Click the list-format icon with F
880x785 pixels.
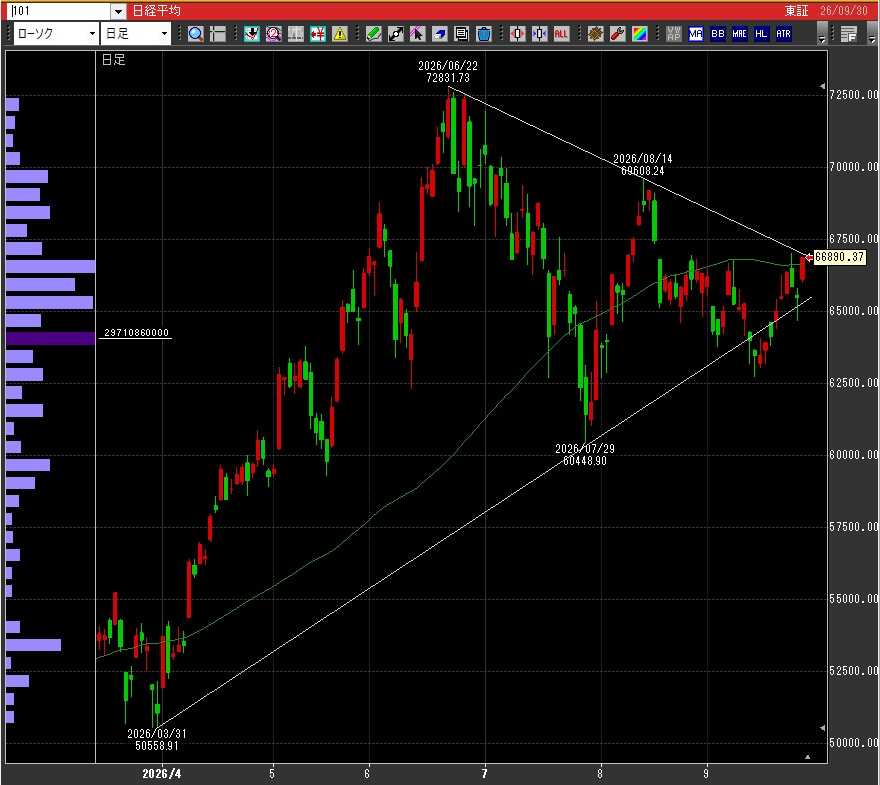click(849, 34)
